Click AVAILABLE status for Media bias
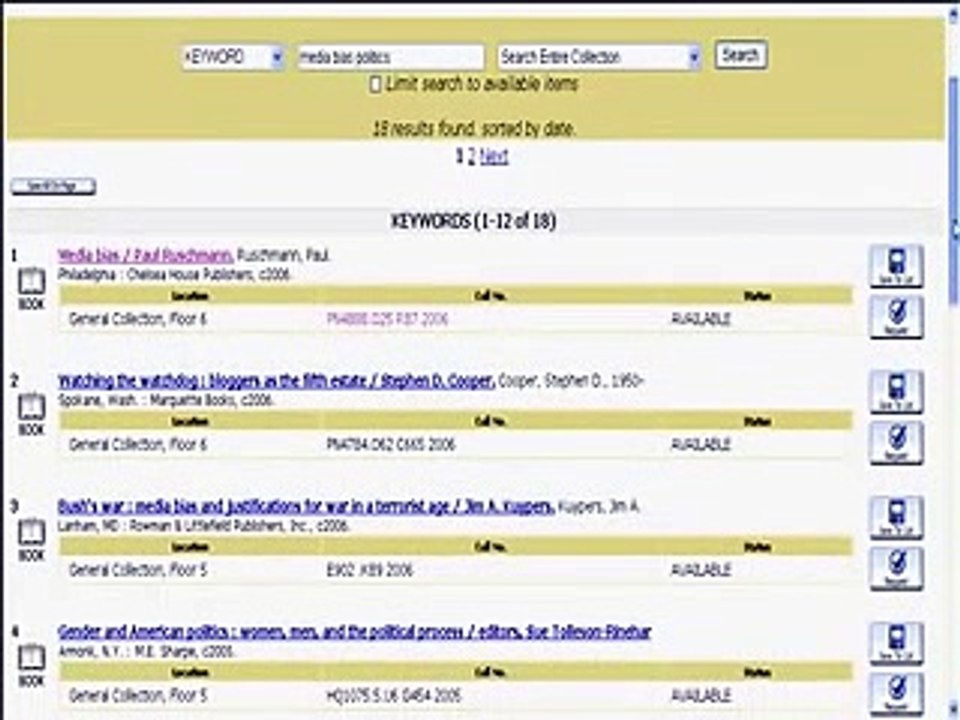The image size is (960, 720). 701,319
